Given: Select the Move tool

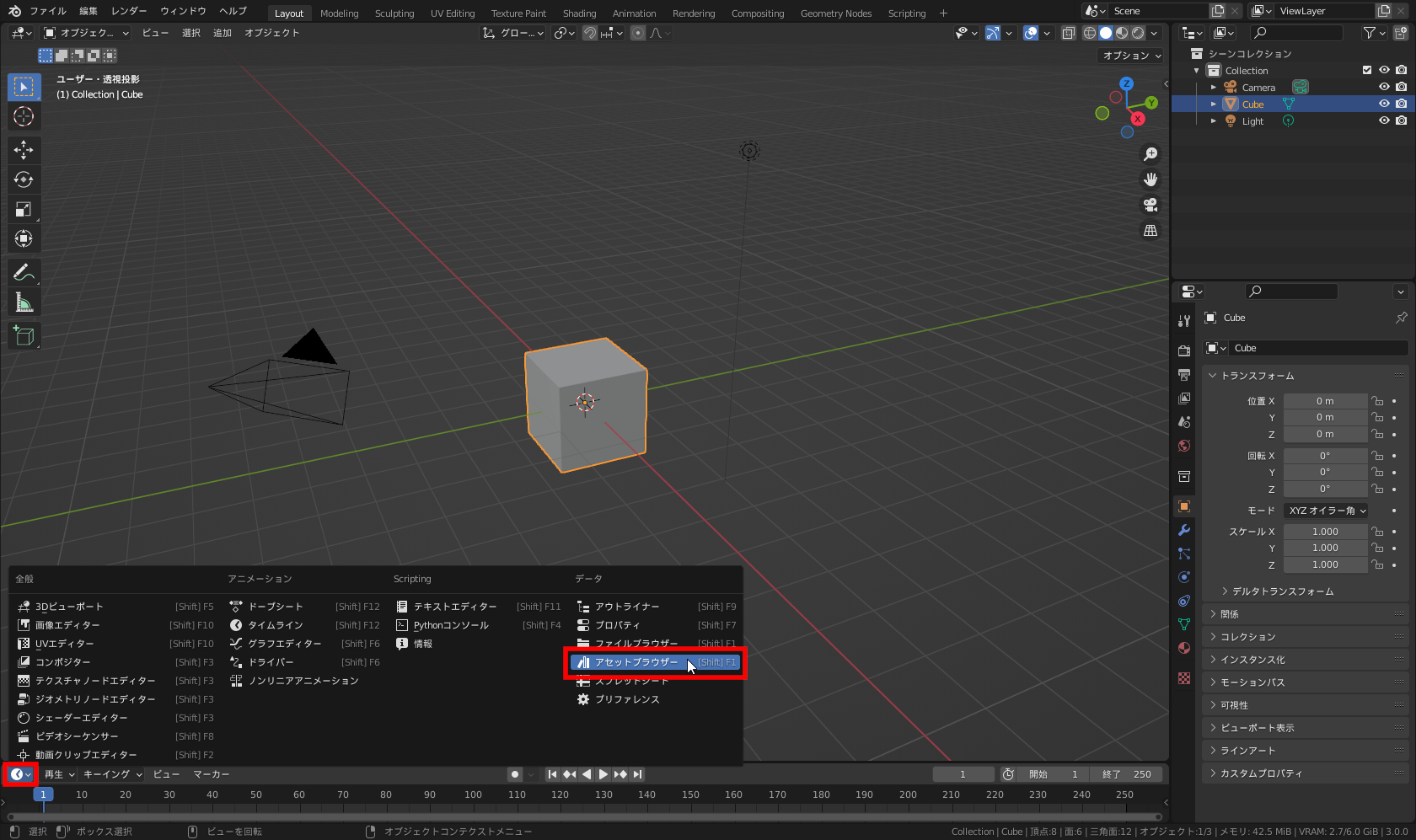Looking at the screenshot, I should pos(24,150).
